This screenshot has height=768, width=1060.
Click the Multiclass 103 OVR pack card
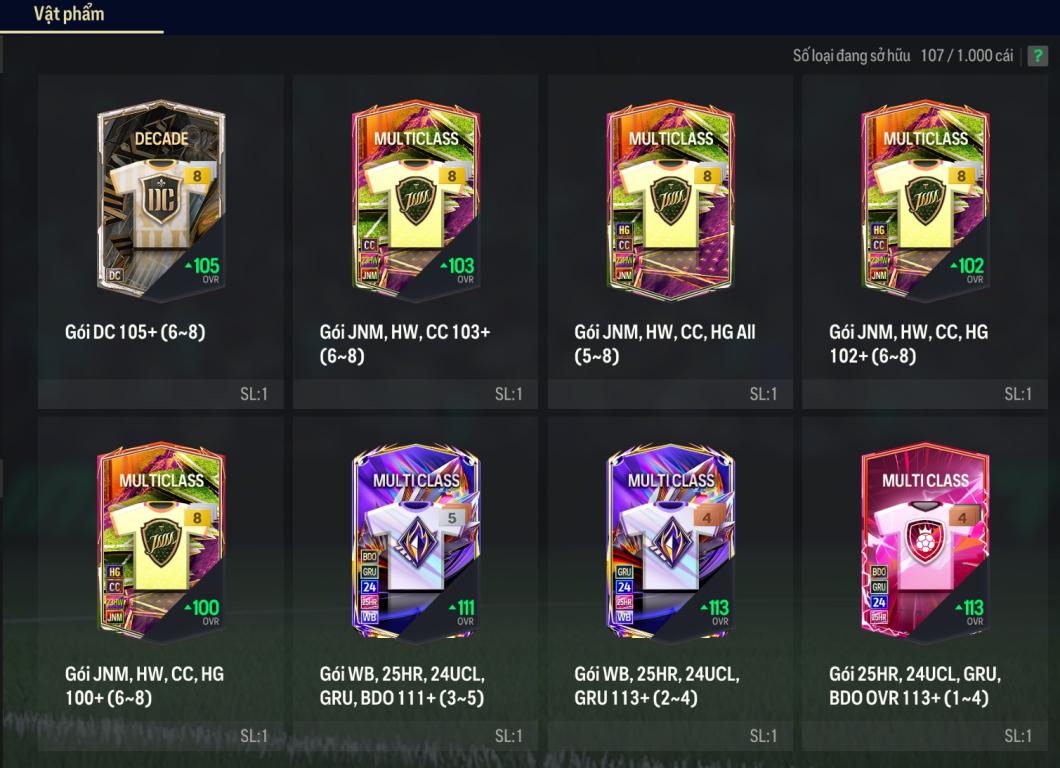click(x=416, y=200)
